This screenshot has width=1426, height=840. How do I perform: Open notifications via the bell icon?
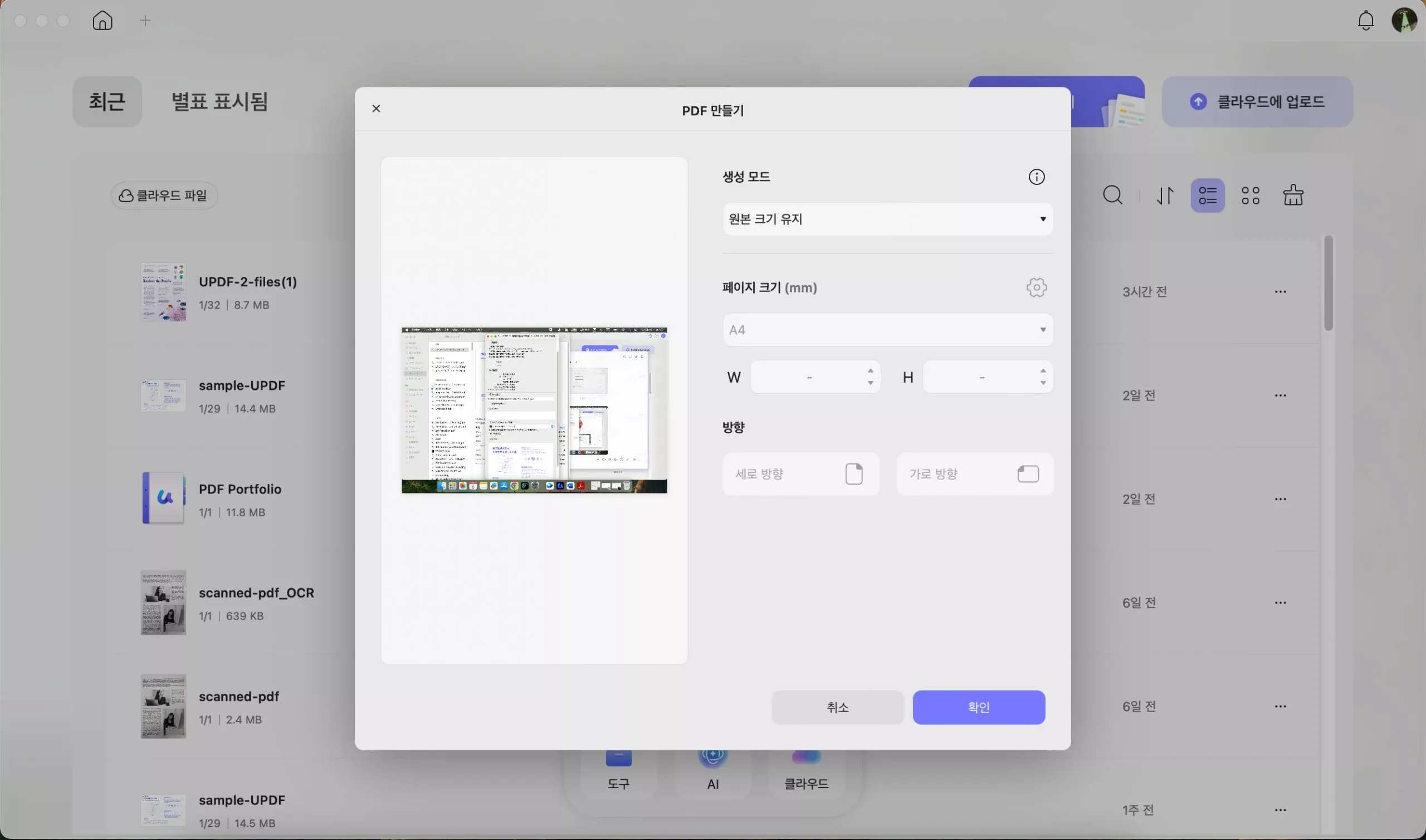(1365, 21)
